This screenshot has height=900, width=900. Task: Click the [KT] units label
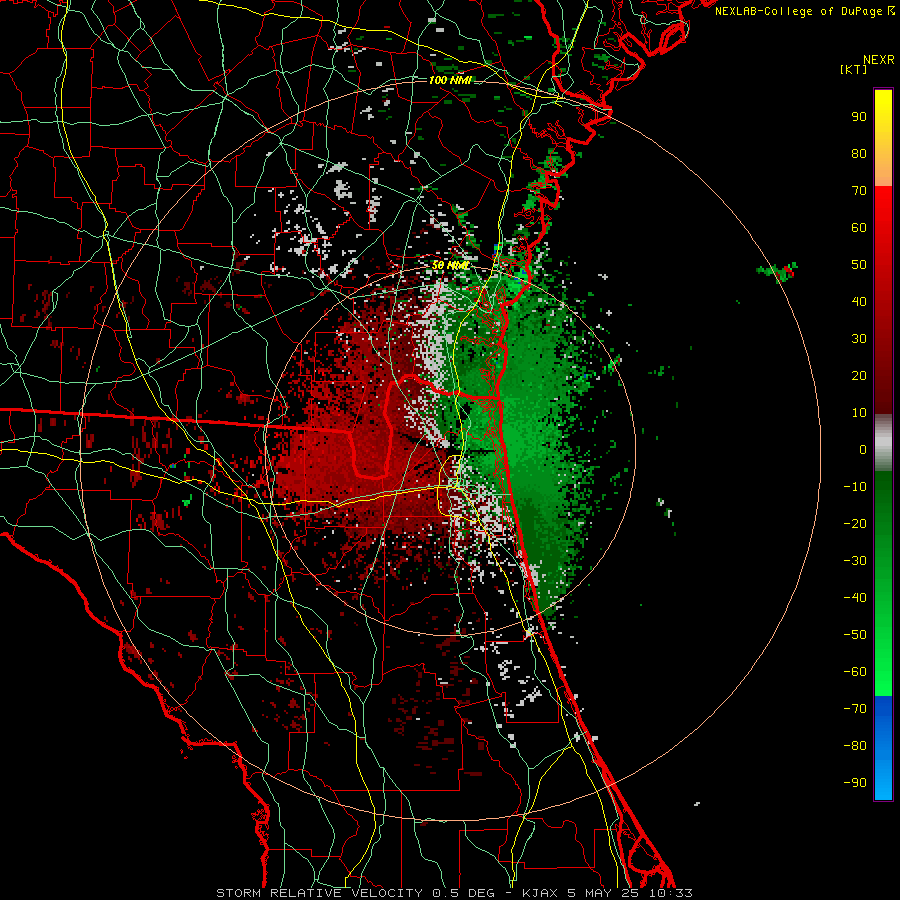pyautogui.click(x=854, y=69)
